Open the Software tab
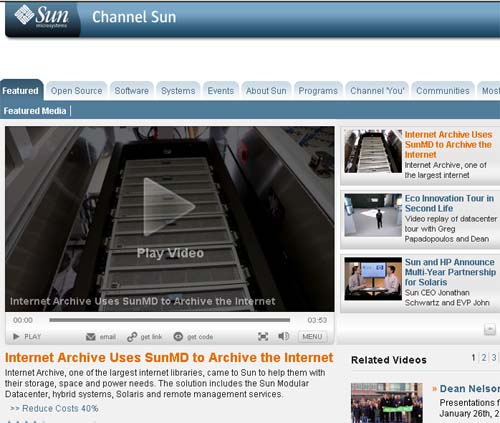Screen dimensions: 500x423 pyautogui.click(x=132, y=91)
